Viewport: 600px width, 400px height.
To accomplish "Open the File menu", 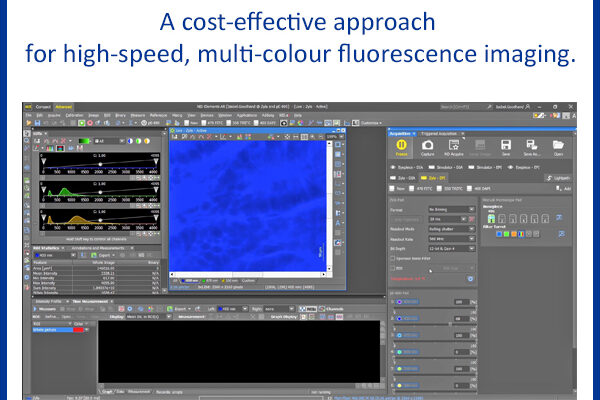I will [x=28, y=115].
